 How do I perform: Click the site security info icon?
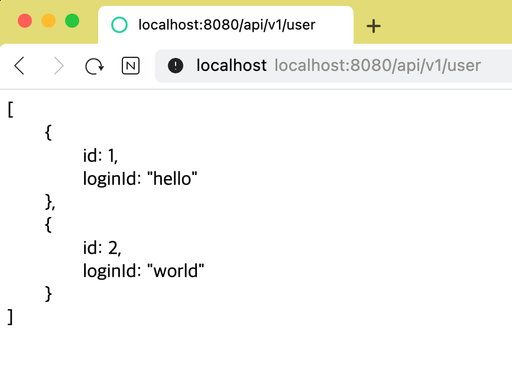point(175,65)
